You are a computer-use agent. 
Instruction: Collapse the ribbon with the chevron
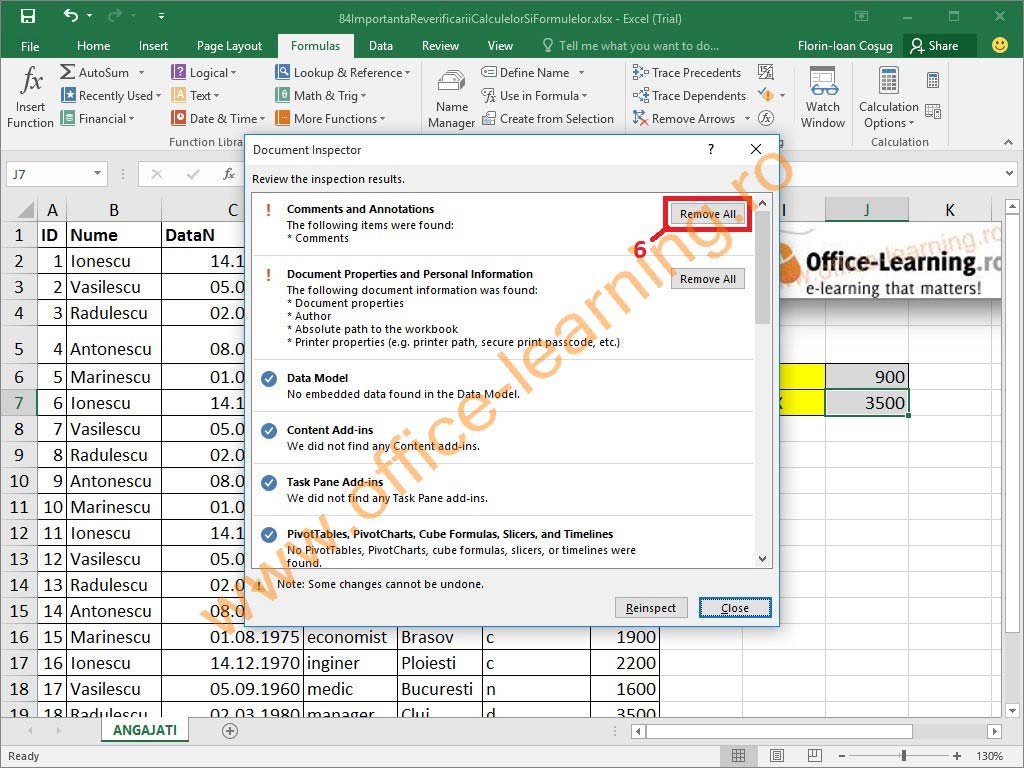point(1008,142)
